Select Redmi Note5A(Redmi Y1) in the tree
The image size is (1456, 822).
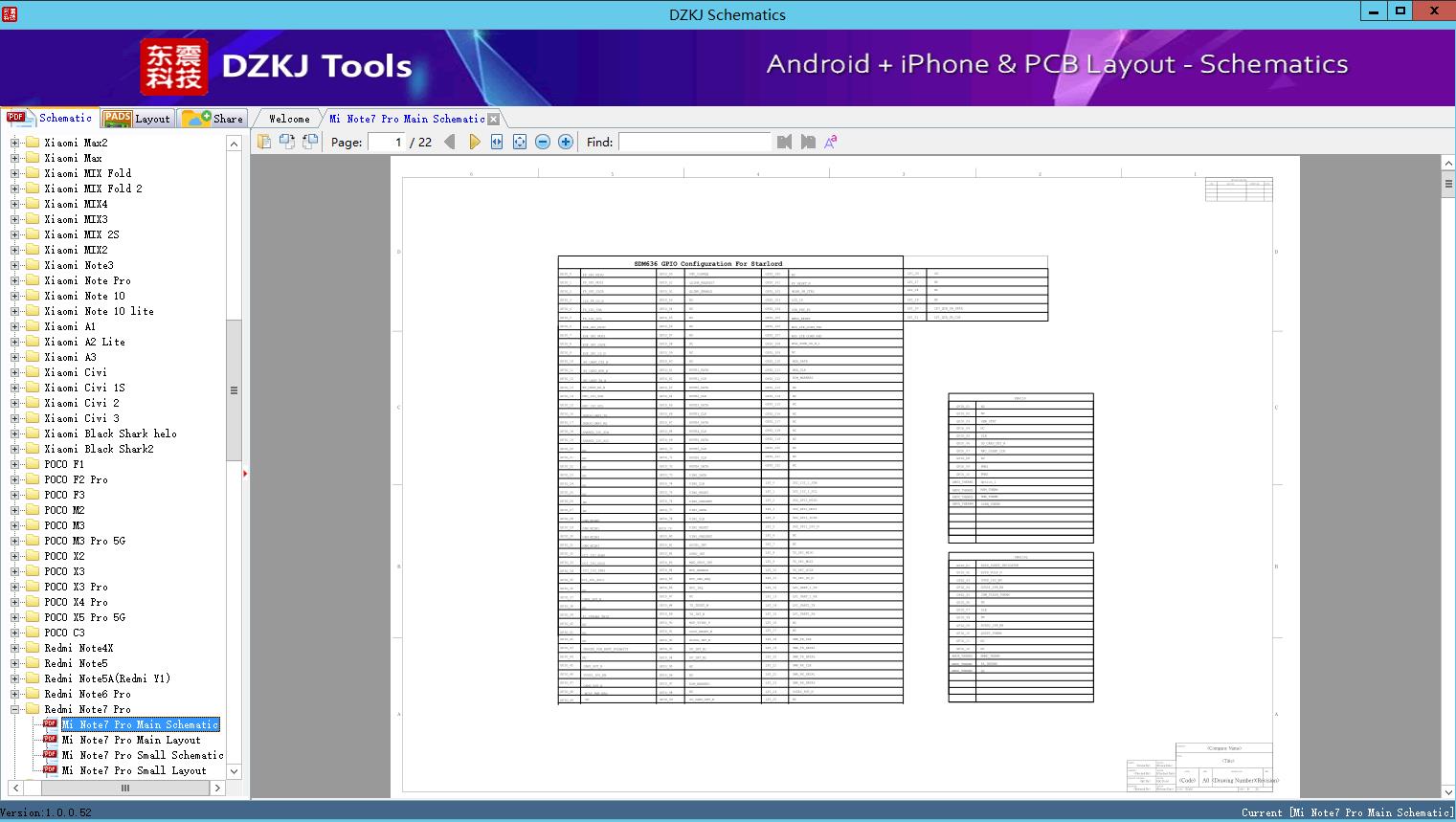pos(107,678)
